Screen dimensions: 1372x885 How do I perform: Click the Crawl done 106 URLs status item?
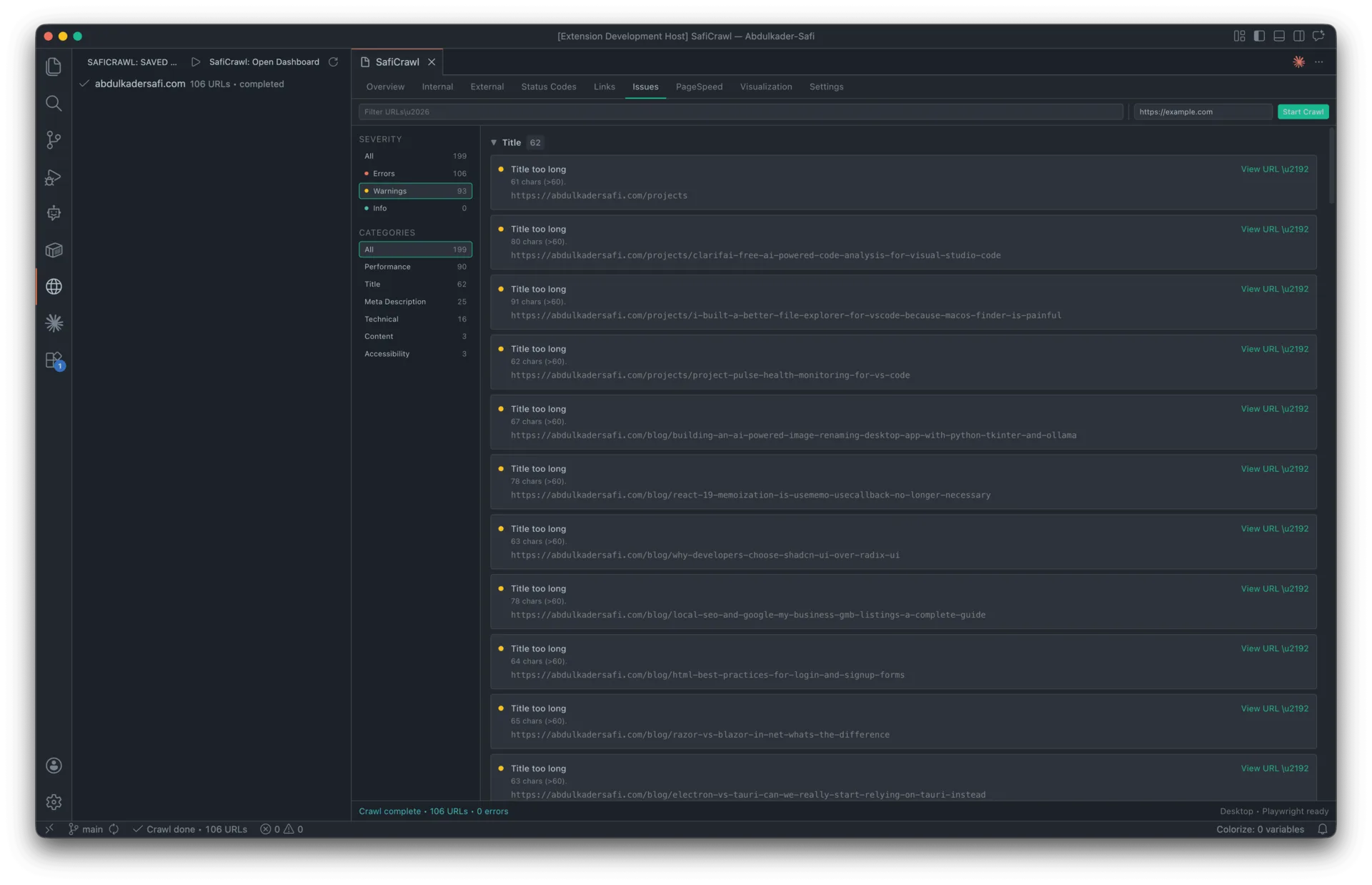coord(190,829)
